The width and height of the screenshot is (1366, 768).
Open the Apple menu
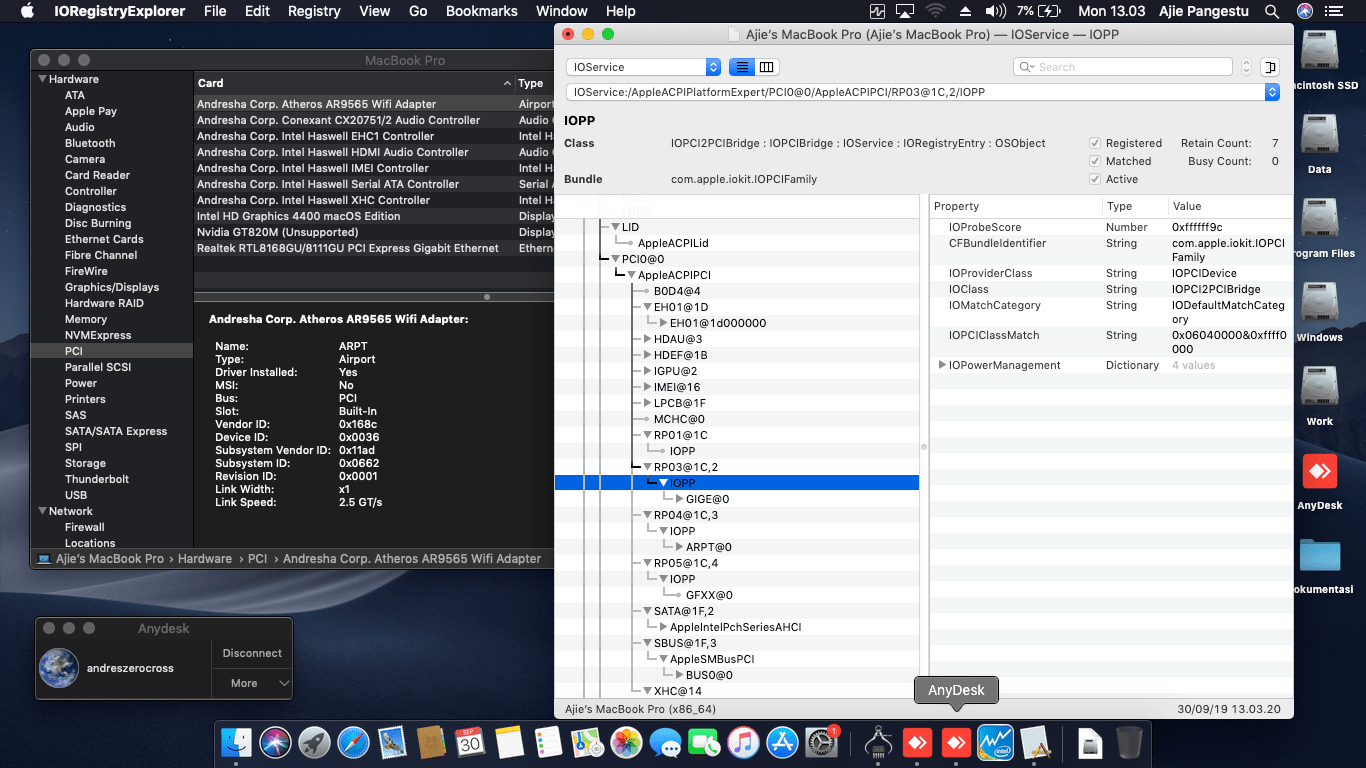(27, 11)
